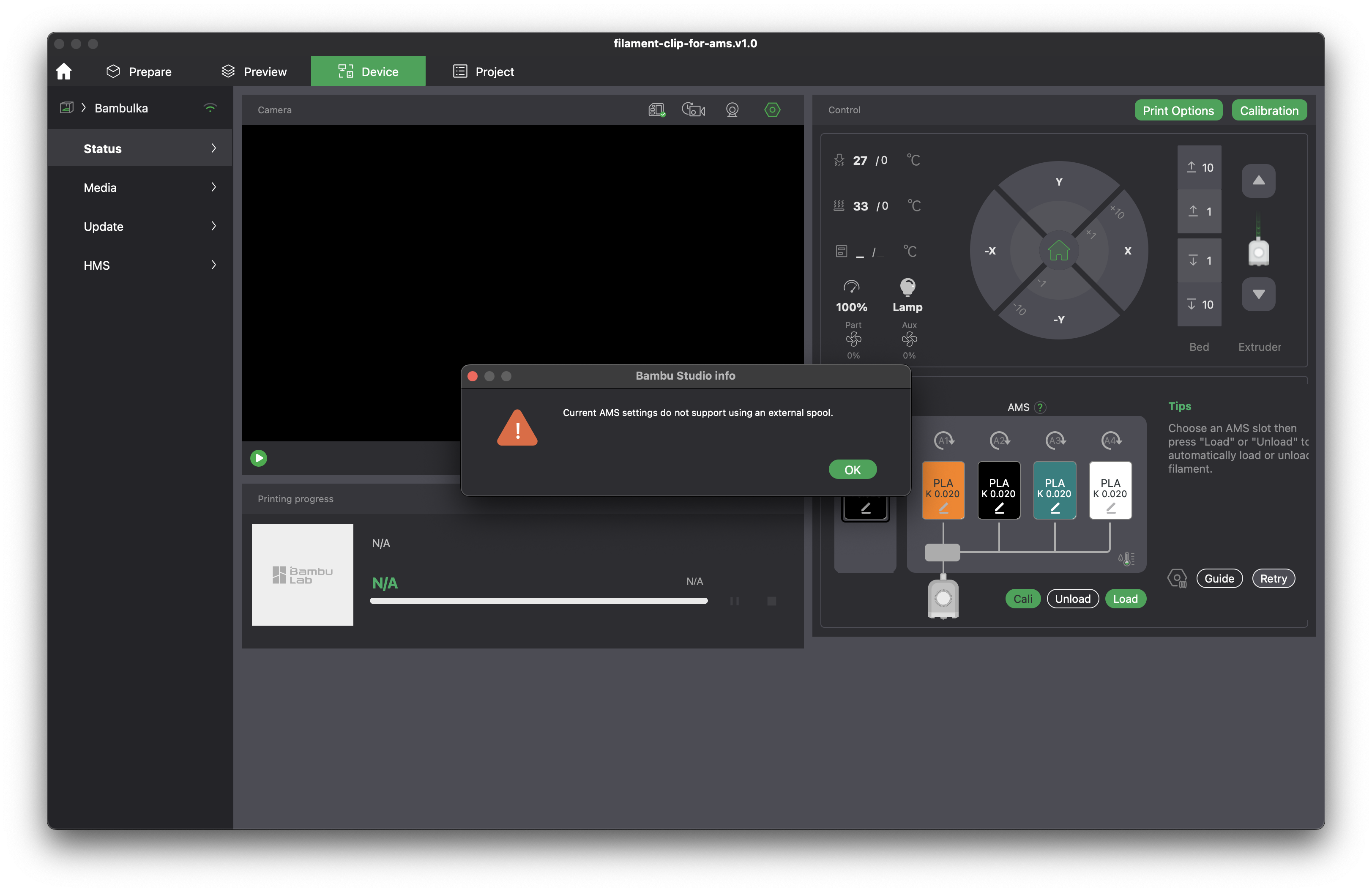Open Print Options

coord(1178,110)
